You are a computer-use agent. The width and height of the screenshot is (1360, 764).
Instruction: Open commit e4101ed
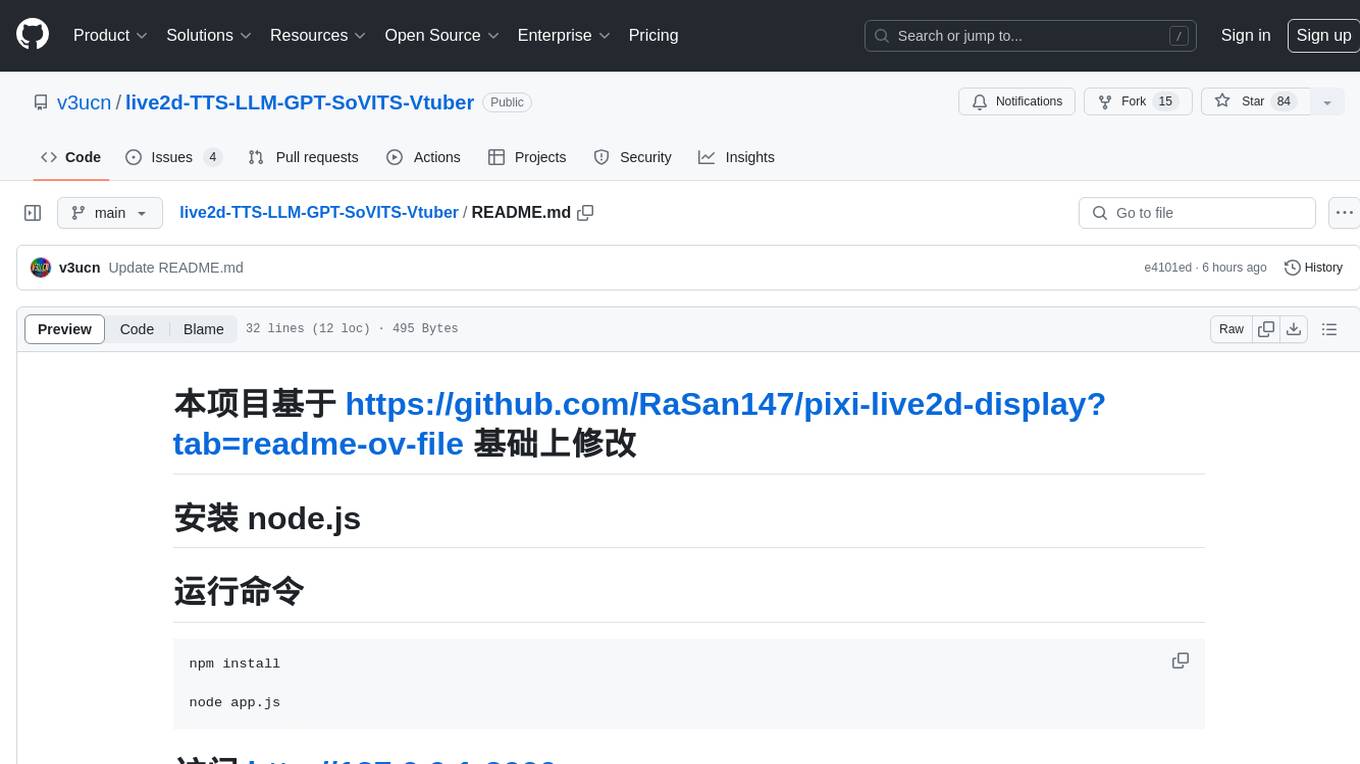point(1168,268)
